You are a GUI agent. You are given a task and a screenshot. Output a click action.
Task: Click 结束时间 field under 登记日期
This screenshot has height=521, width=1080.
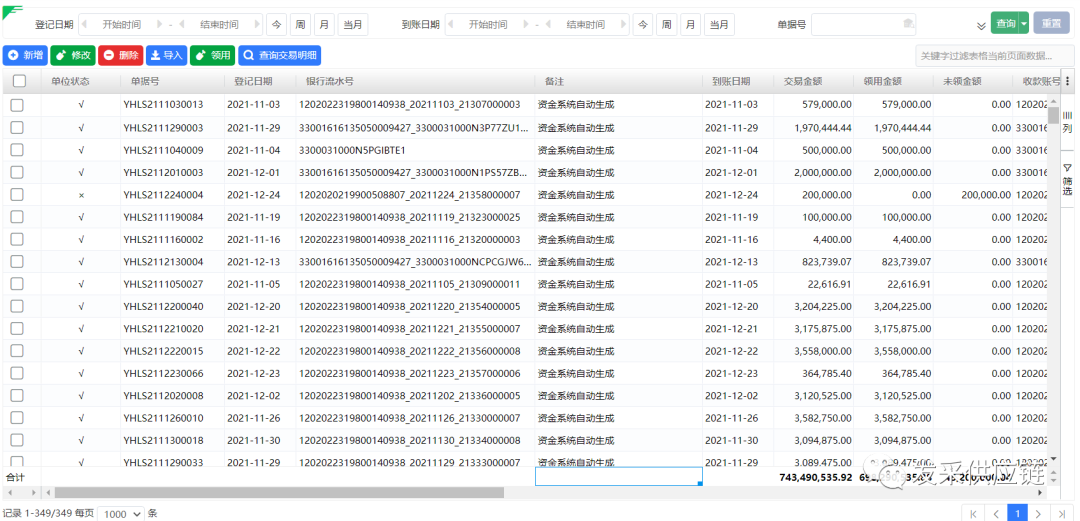point(219,24)
